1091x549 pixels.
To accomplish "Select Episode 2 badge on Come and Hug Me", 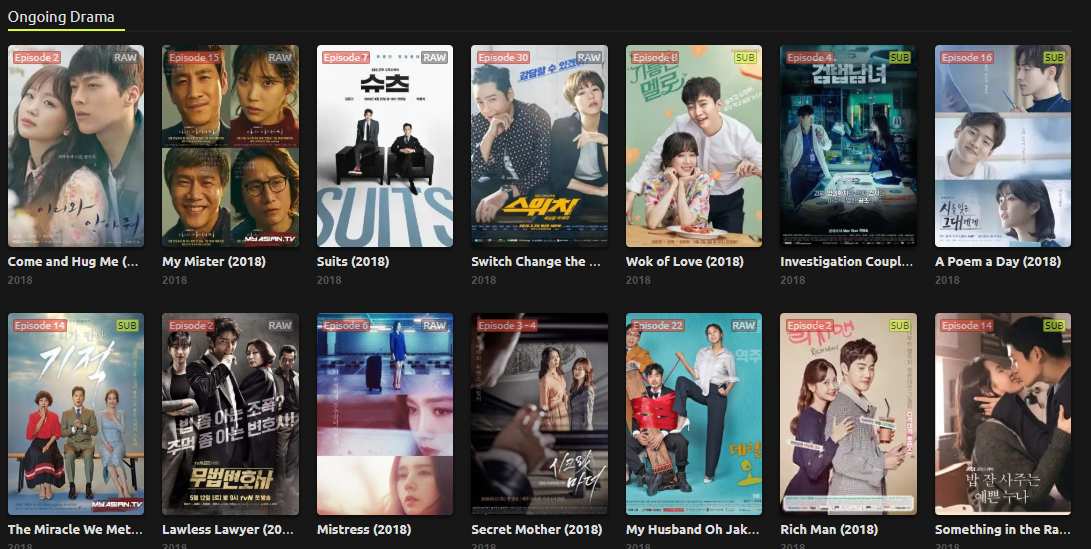I will (x=37, y=58).
